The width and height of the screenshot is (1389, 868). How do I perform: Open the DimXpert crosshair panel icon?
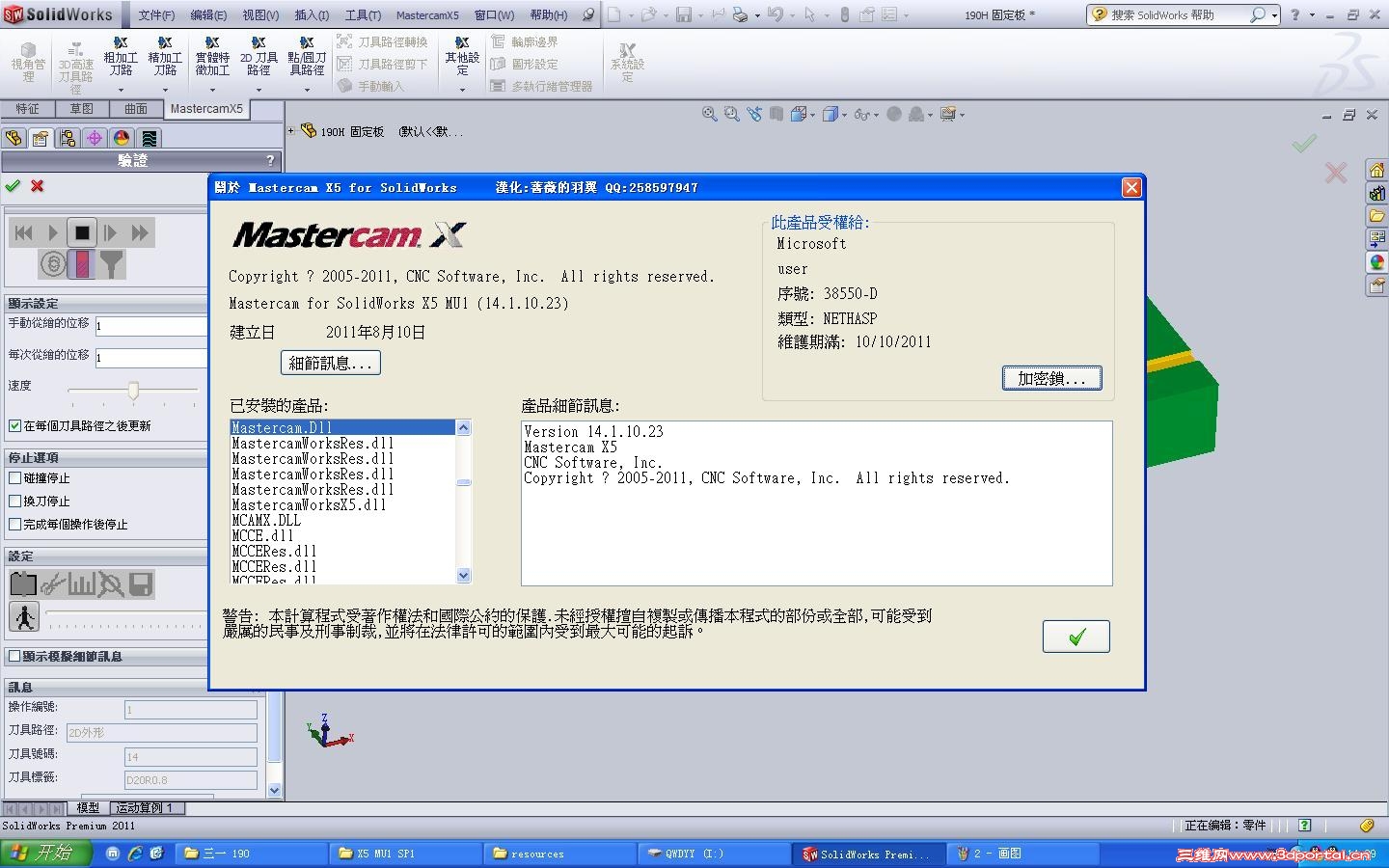[95, 138]
